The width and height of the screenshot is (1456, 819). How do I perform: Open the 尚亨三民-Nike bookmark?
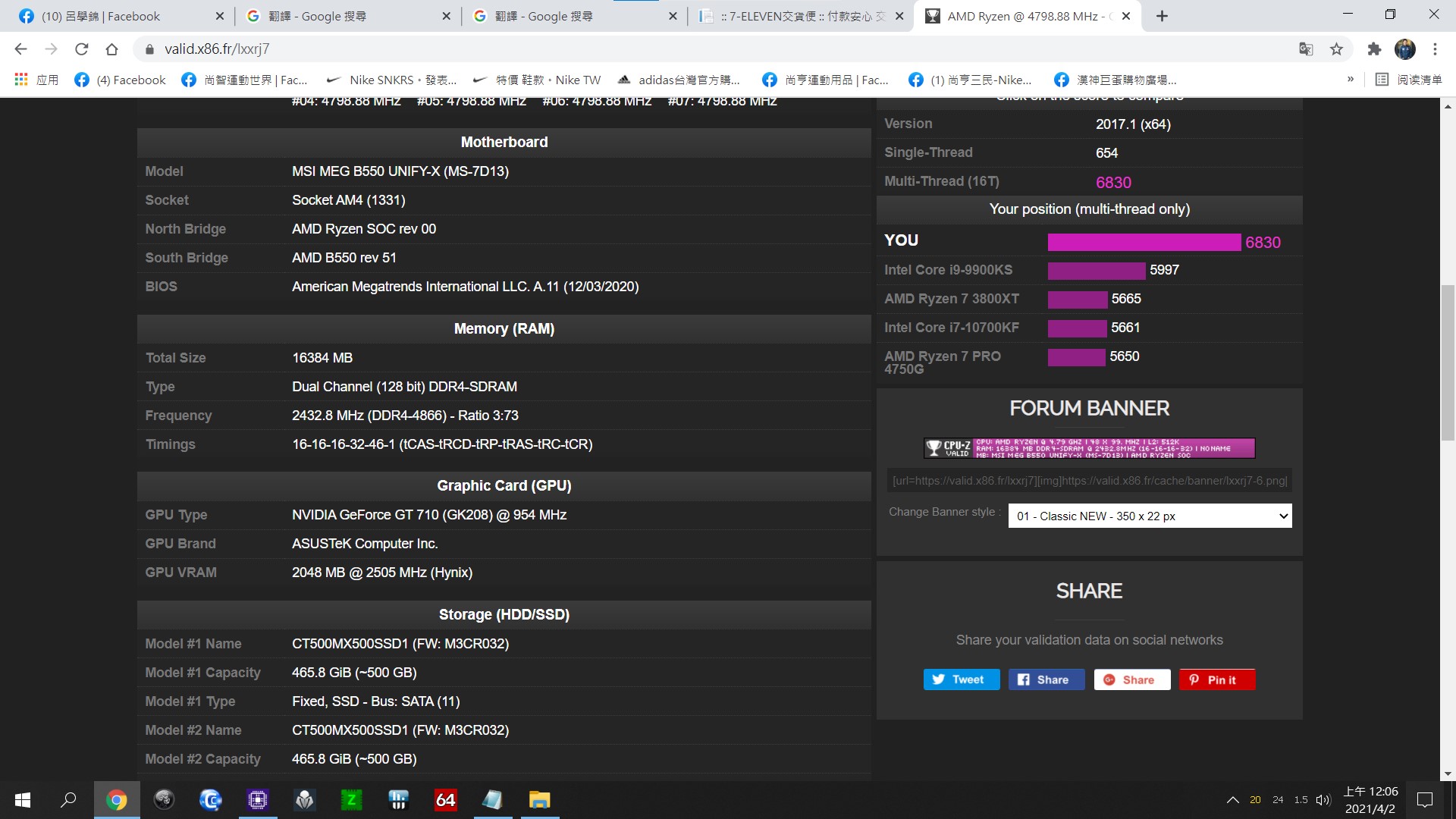tap(970, 80)
